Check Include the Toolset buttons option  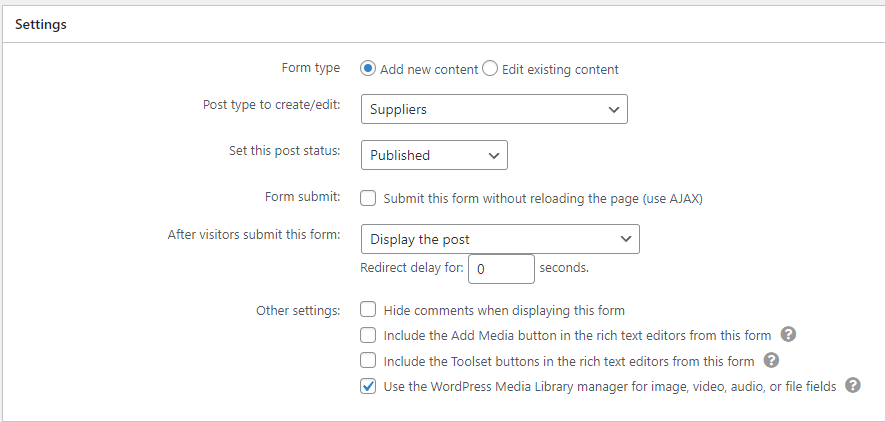coord(368,361)
